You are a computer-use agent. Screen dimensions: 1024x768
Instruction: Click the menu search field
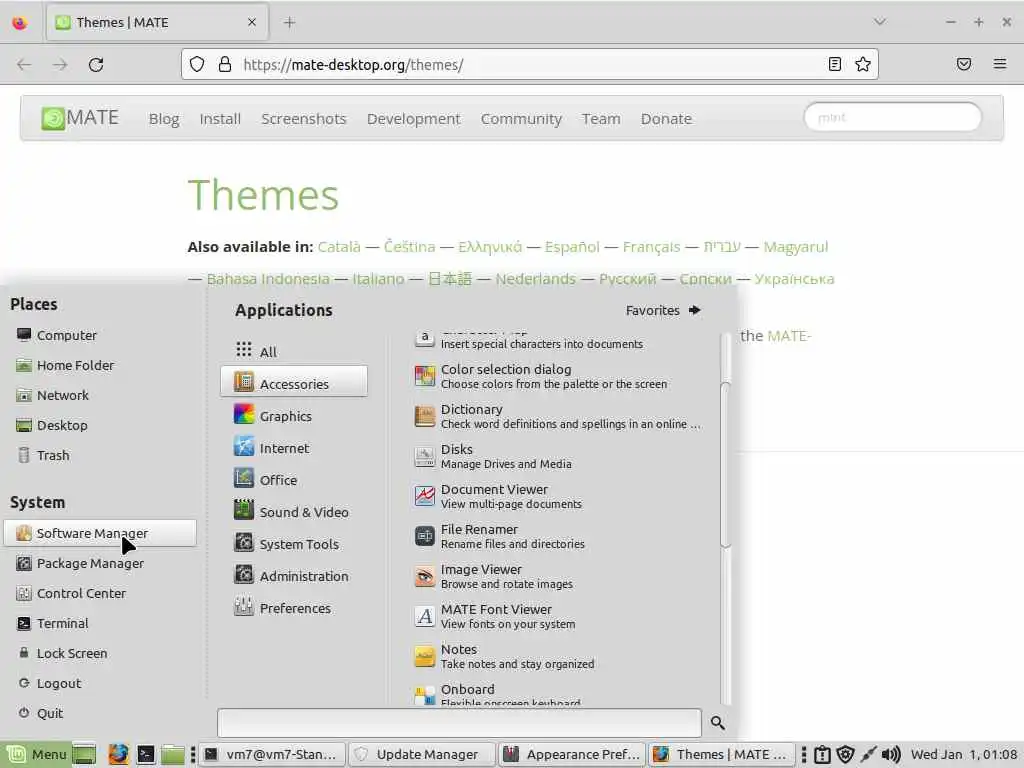(x=459, y=723)
